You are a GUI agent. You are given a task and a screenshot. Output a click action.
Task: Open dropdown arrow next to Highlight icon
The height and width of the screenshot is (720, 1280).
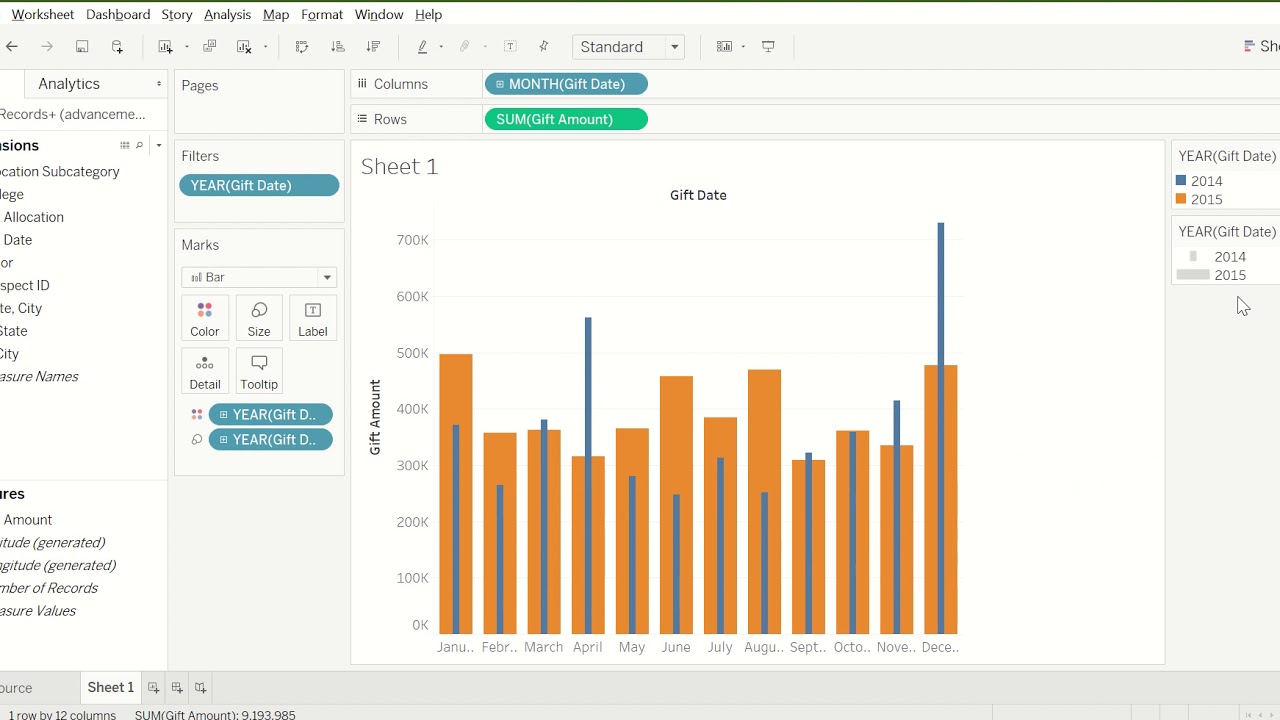[441, 47]
